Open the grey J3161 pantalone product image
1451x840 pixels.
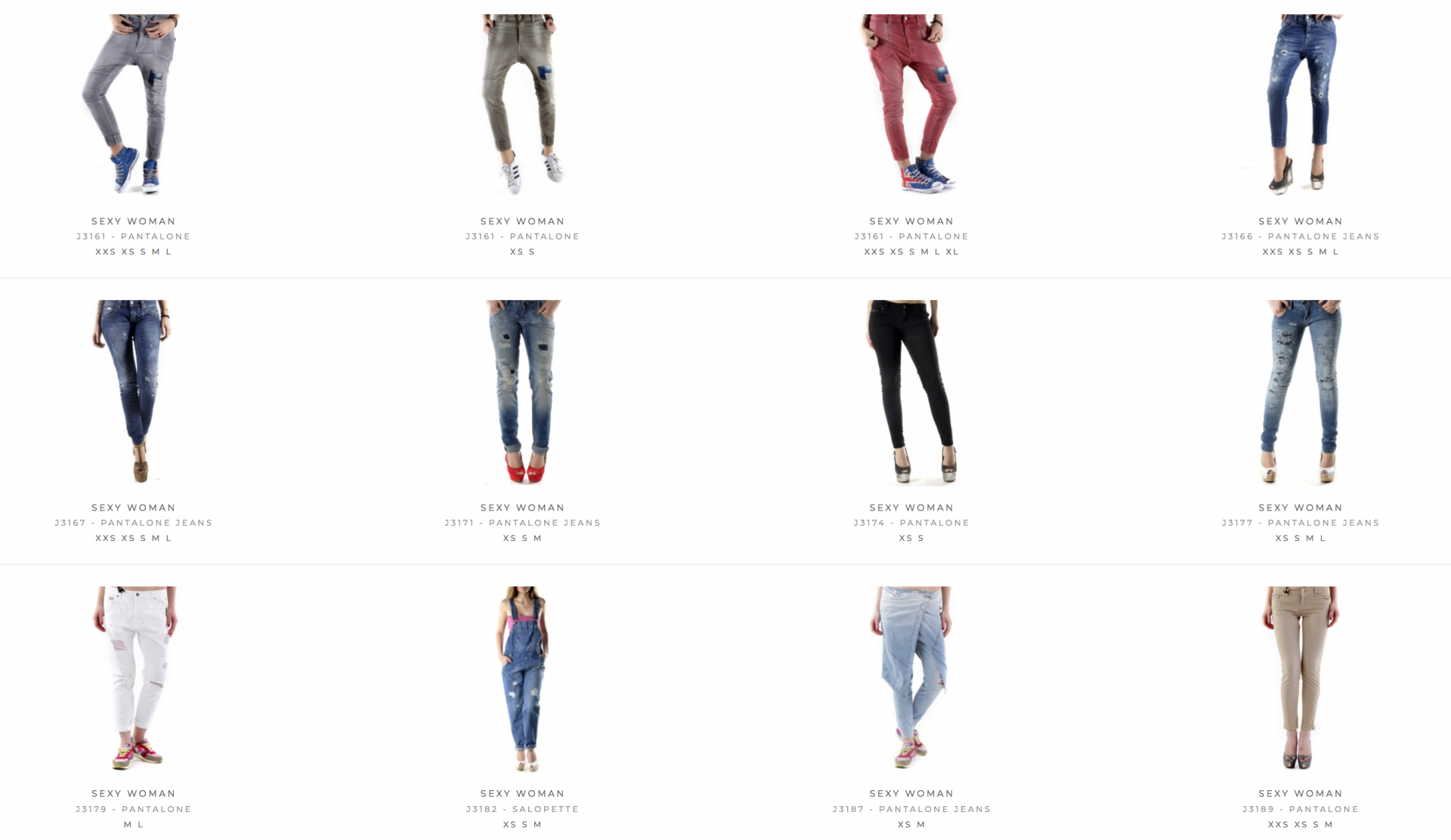pyautogui.click(x=133, y=106)
